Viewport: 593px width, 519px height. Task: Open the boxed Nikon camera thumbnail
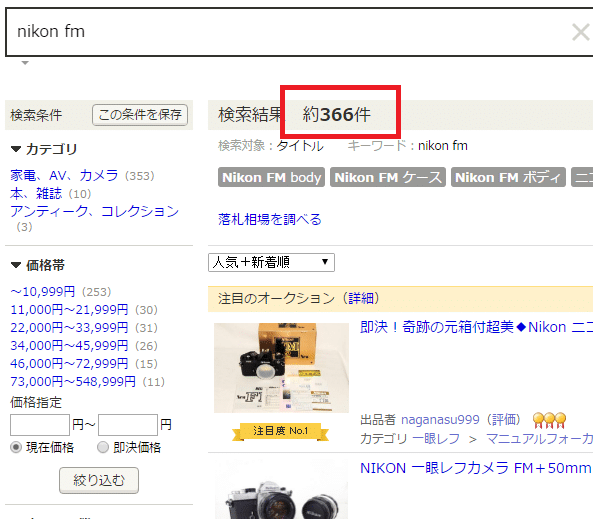click(281, 368)
